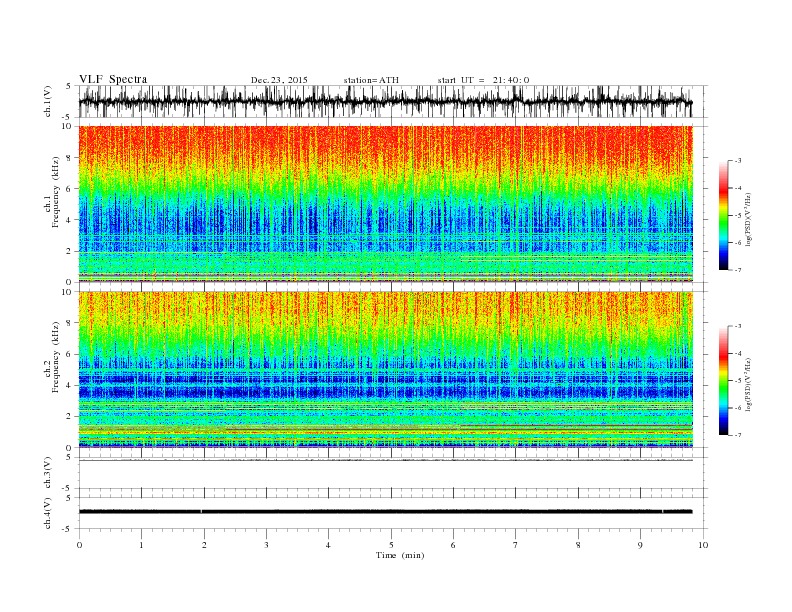Click the "-7" tick on the lower colorbar
This screenshot has height=612, width=792.
[x=738, y=435]
